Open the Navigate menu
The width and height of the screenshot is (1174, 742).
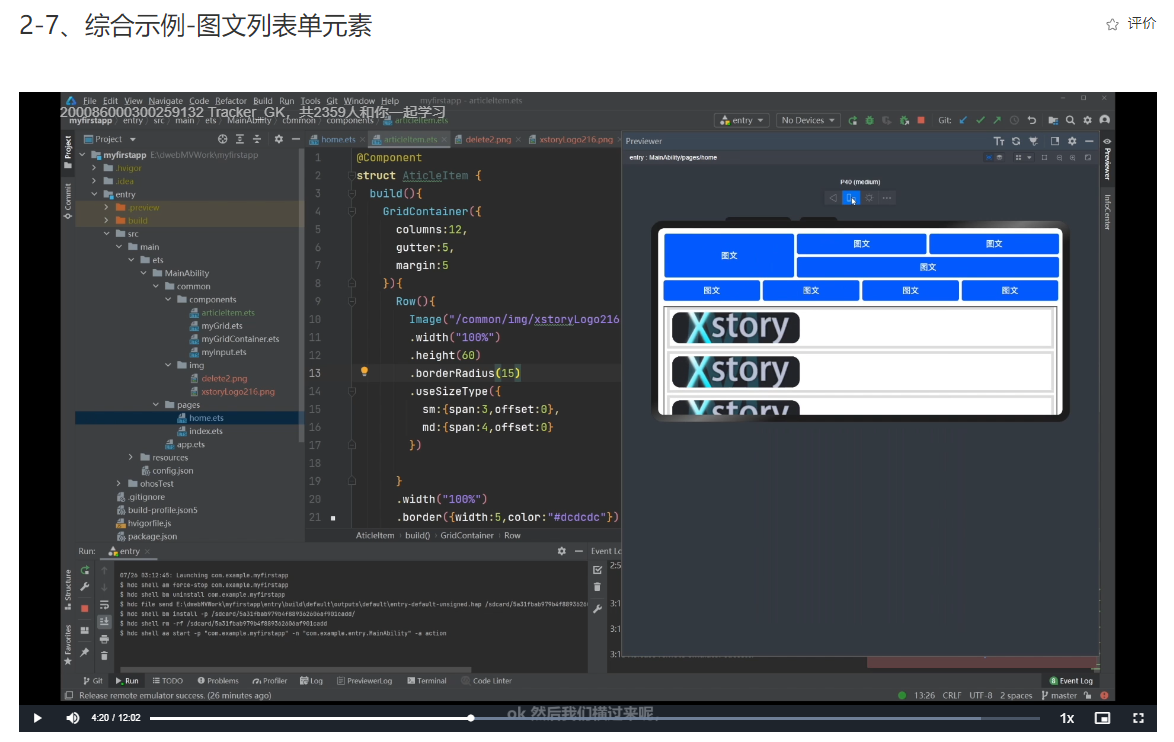[x=165, y=101]
